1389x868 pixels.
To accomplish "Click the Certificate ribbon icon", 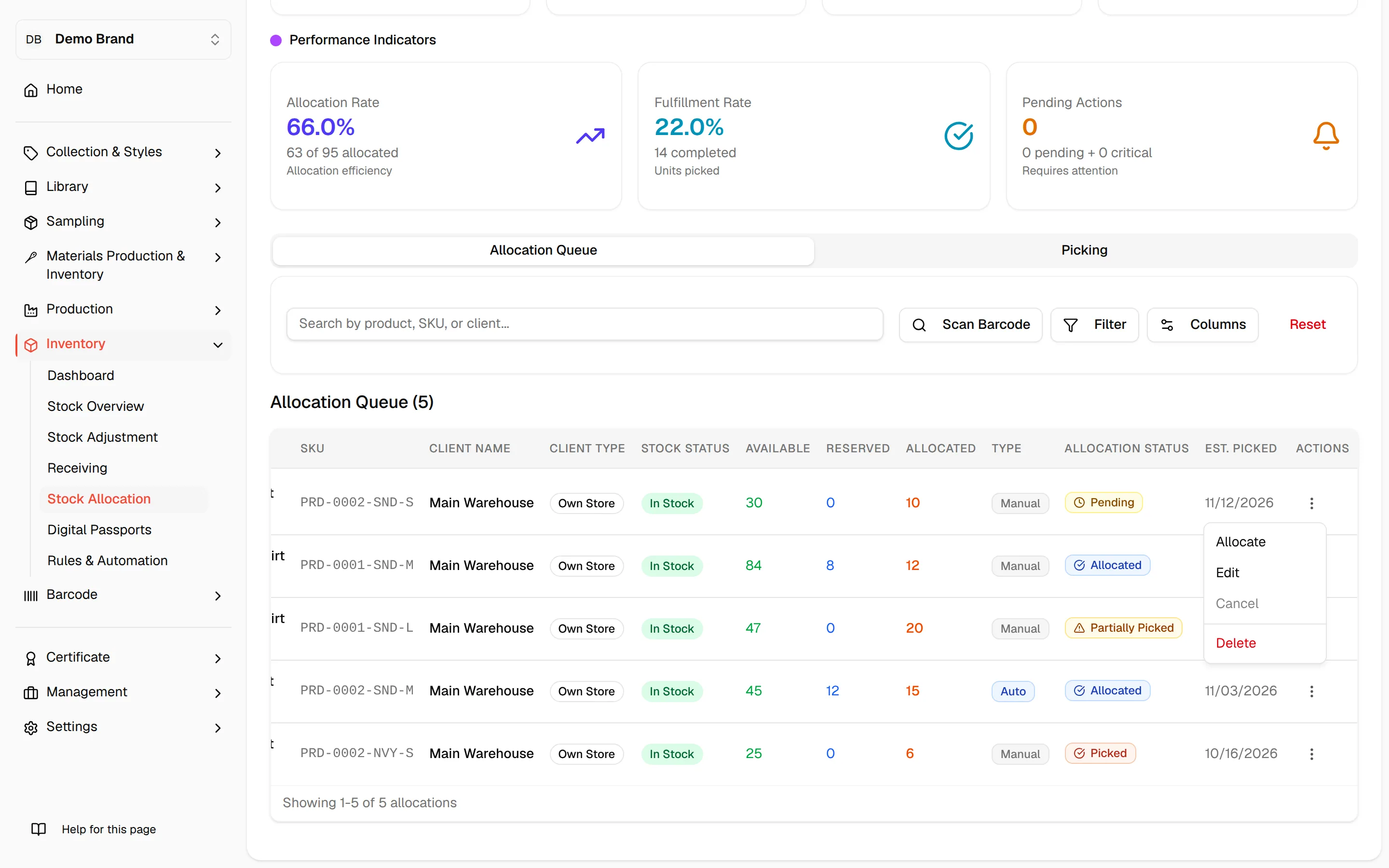I will pyautogui.click(x=31, y=658).
